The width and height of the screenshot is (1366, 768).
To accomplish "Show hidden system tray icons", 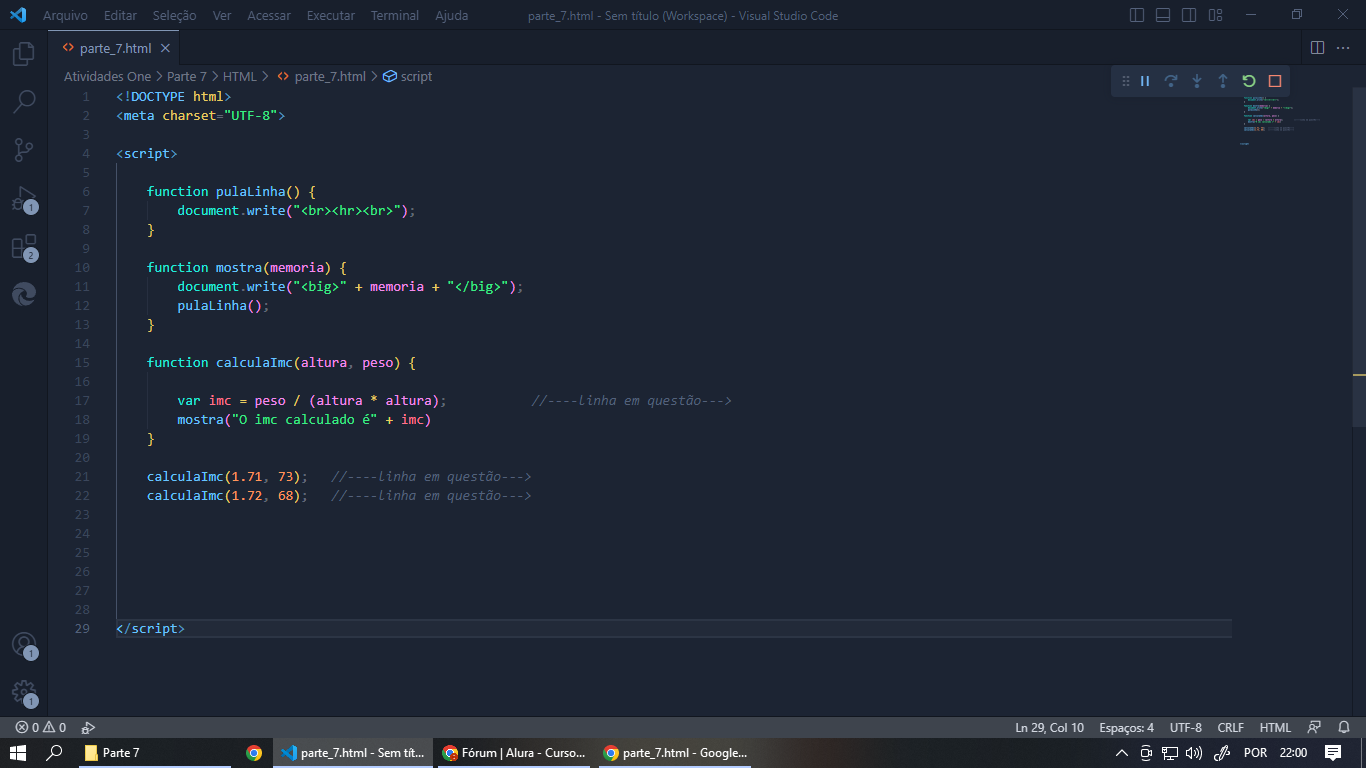I will click(1122, 753).
